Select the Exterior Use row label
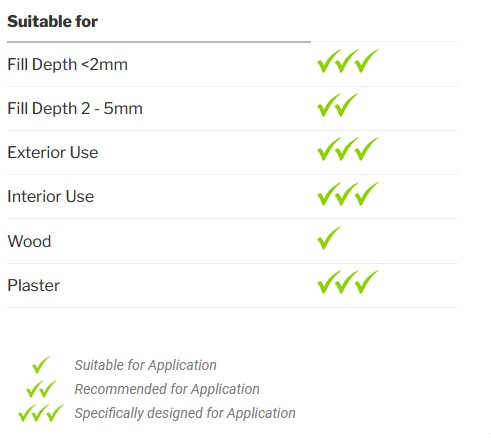Screen dimensions: 491x444 pos(53,152)
